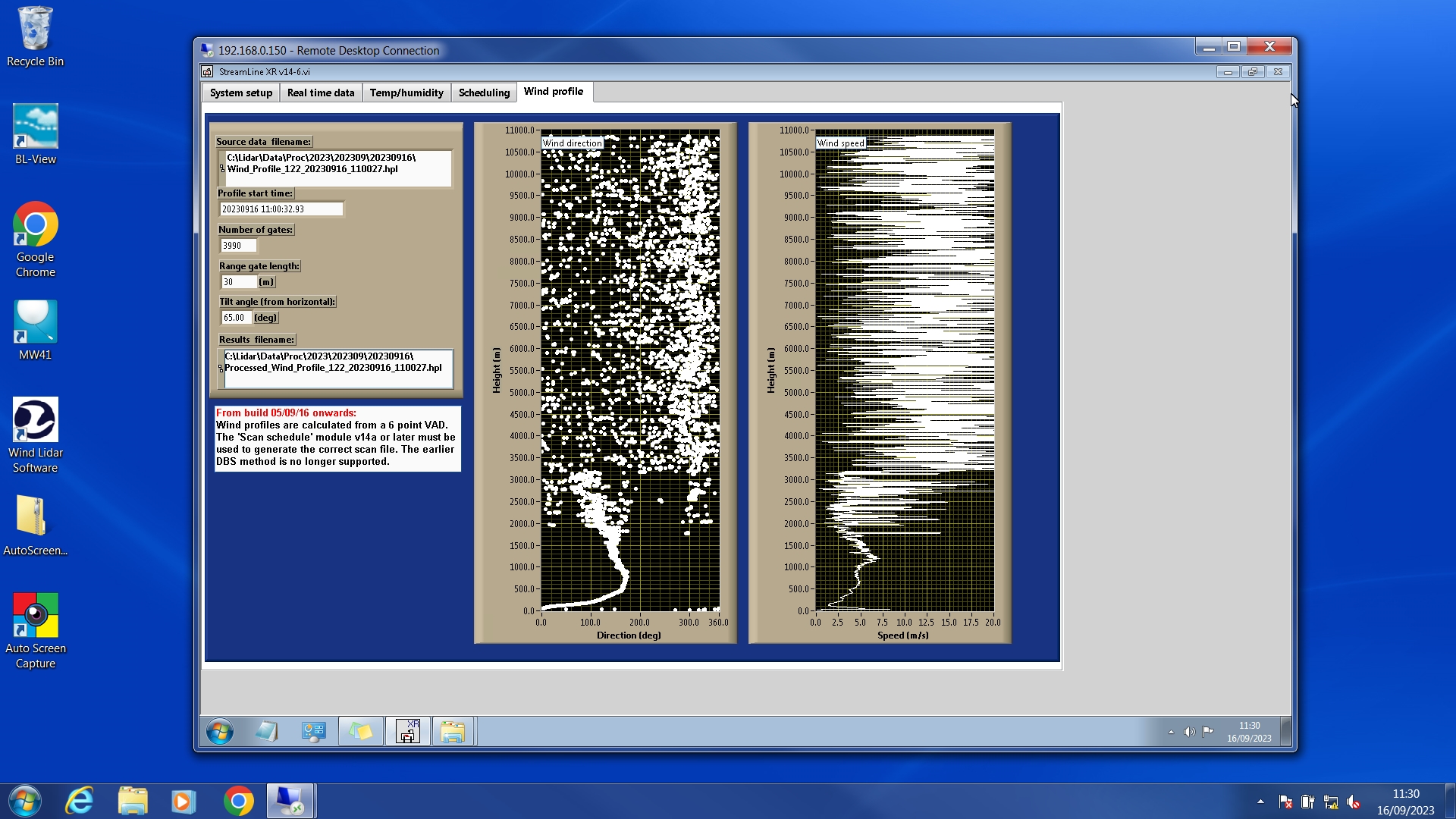Click remote volume speaker tray icon
The image size is (1456, 819).
[x=1189, y=732]
